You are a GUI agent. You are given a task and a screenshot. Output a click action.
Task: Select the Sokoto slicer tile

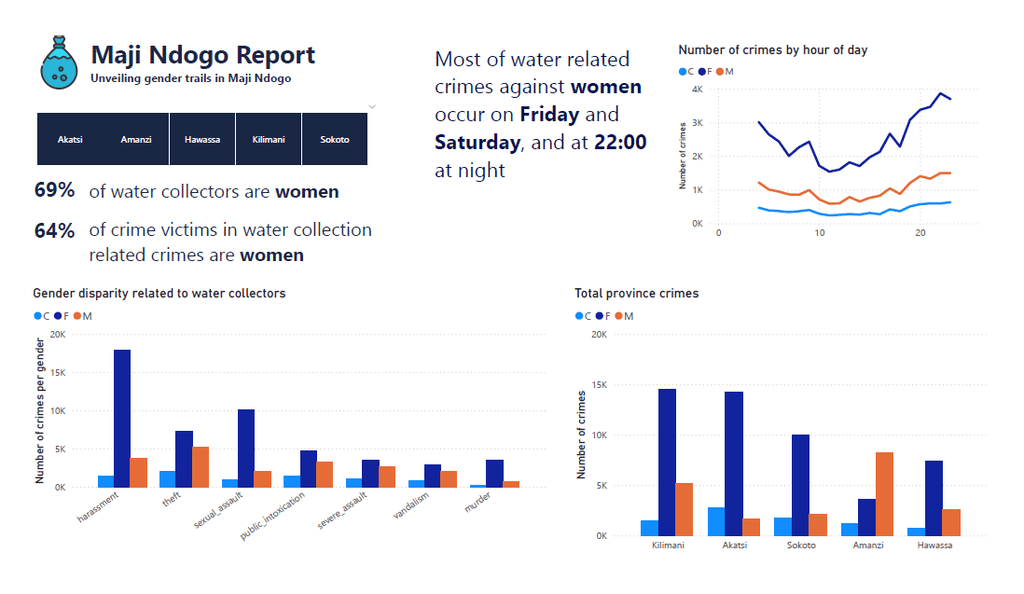pyautogui.click(x=334, y=139)
